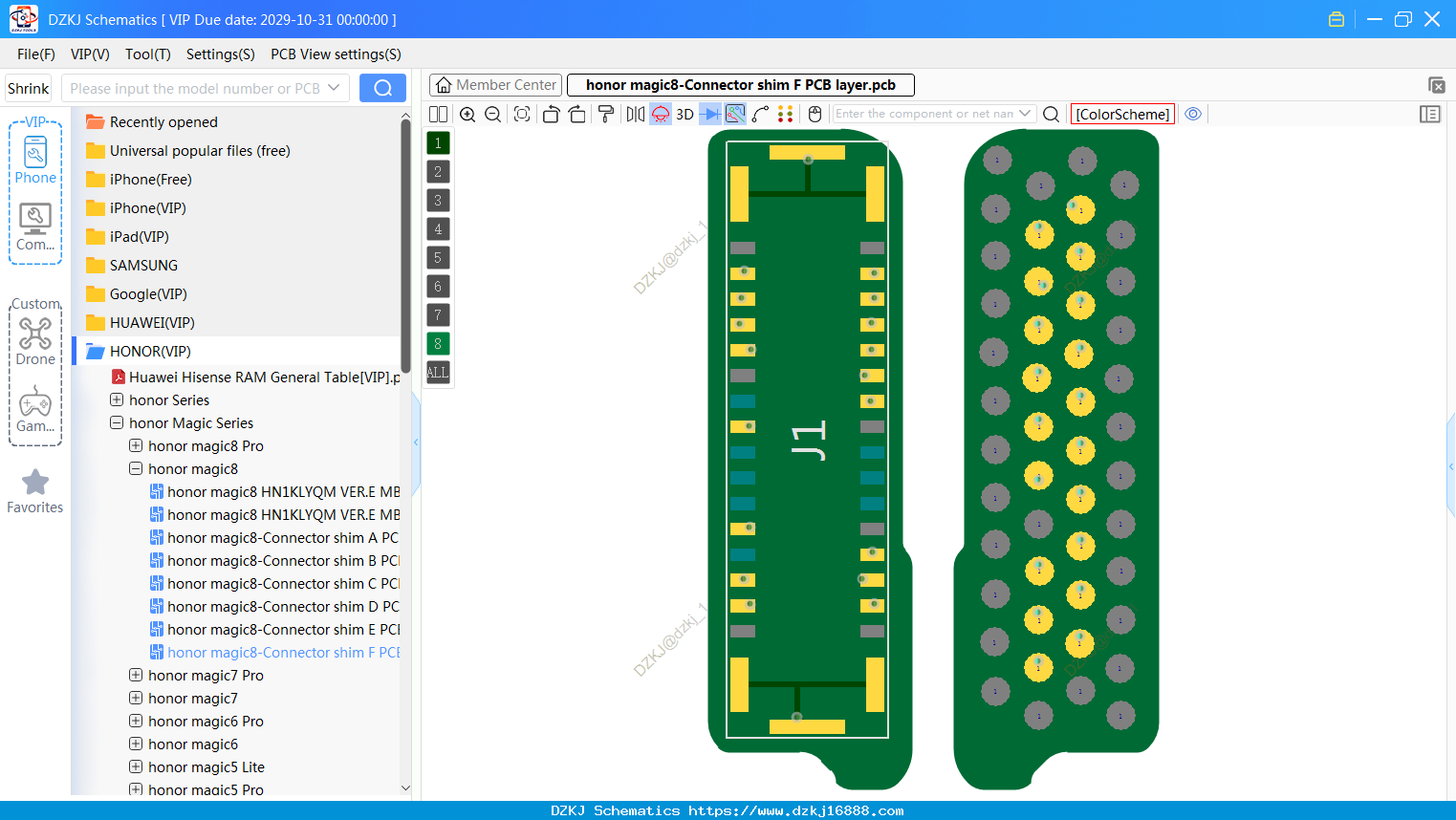Open component or net name dropdown
This screenshot has height=820, width=1456.
1025,114
